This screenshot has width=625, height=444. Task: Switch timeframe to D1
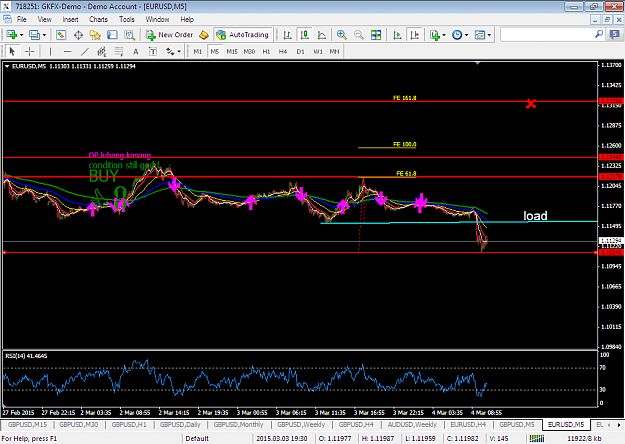pos(300,51)
